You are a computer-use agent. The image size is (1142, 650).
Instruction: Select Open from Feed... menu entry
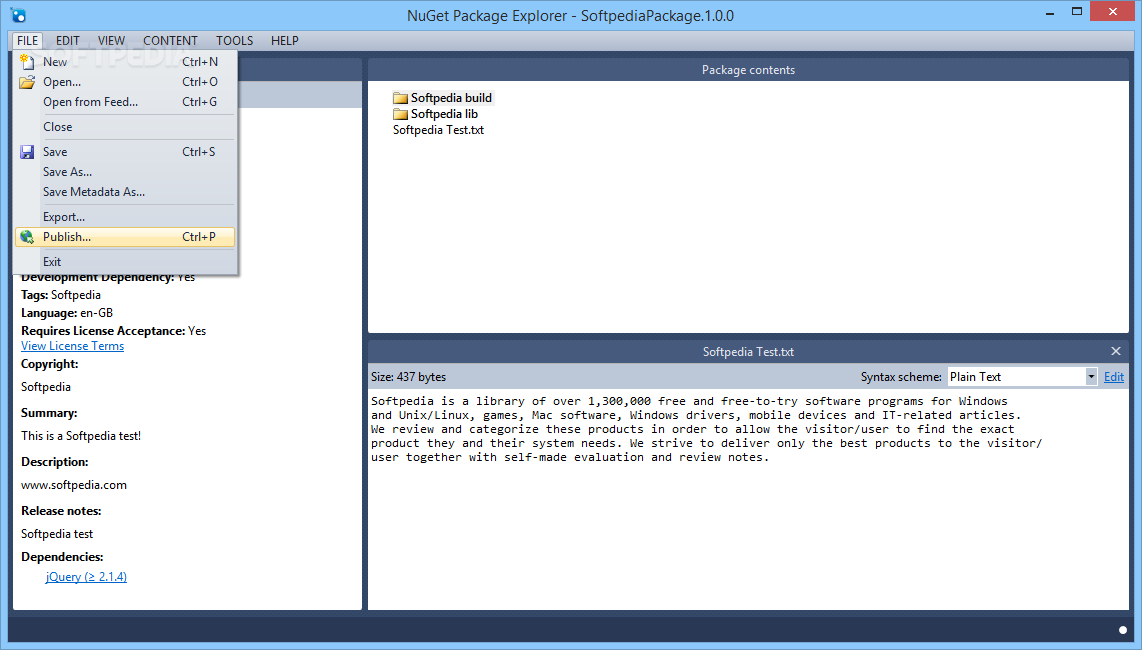pyautogui.click(x=125, y=102)
